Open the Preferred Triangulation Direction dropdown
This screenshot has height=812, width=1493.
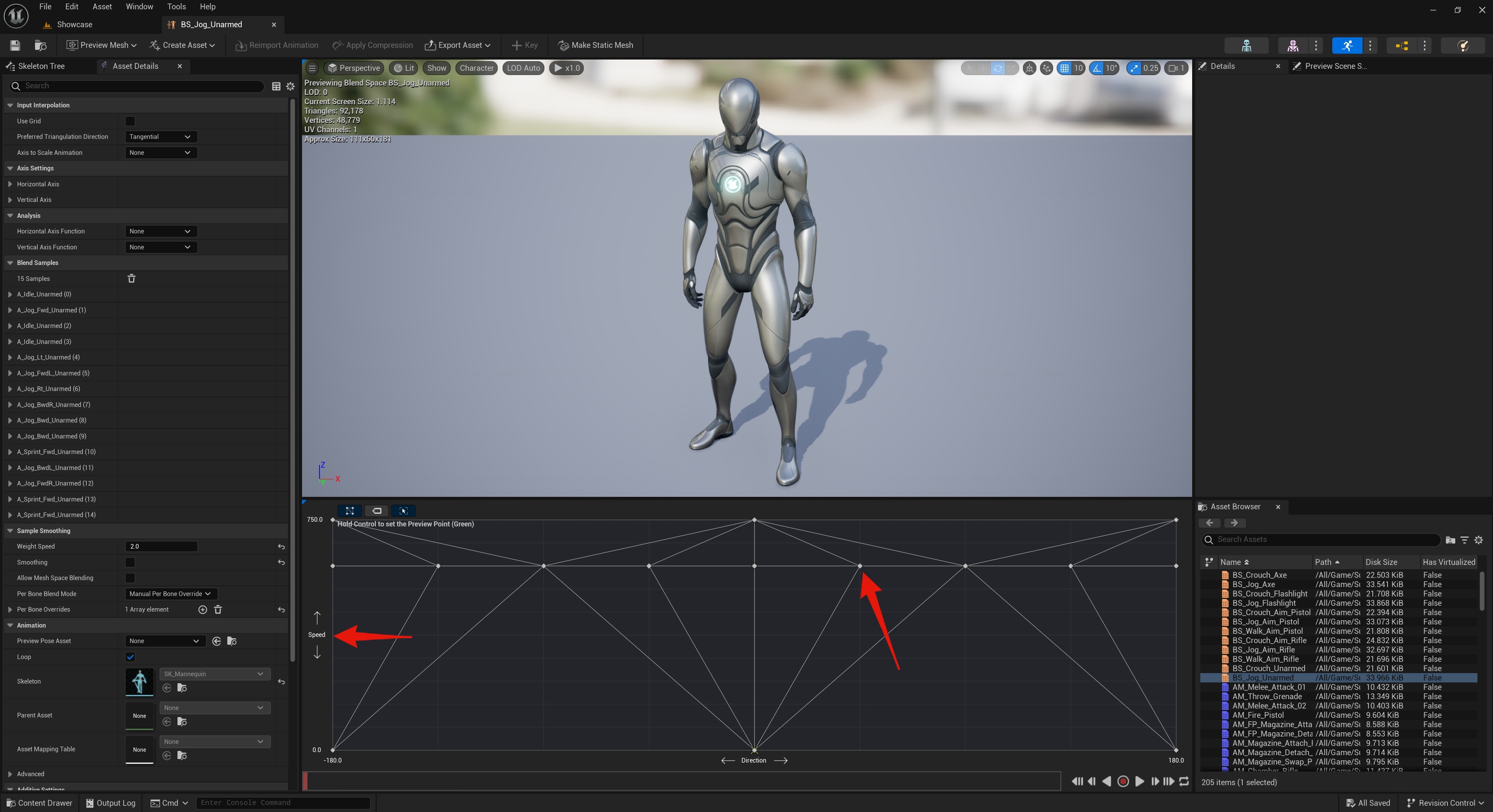(x=160, y=137)
